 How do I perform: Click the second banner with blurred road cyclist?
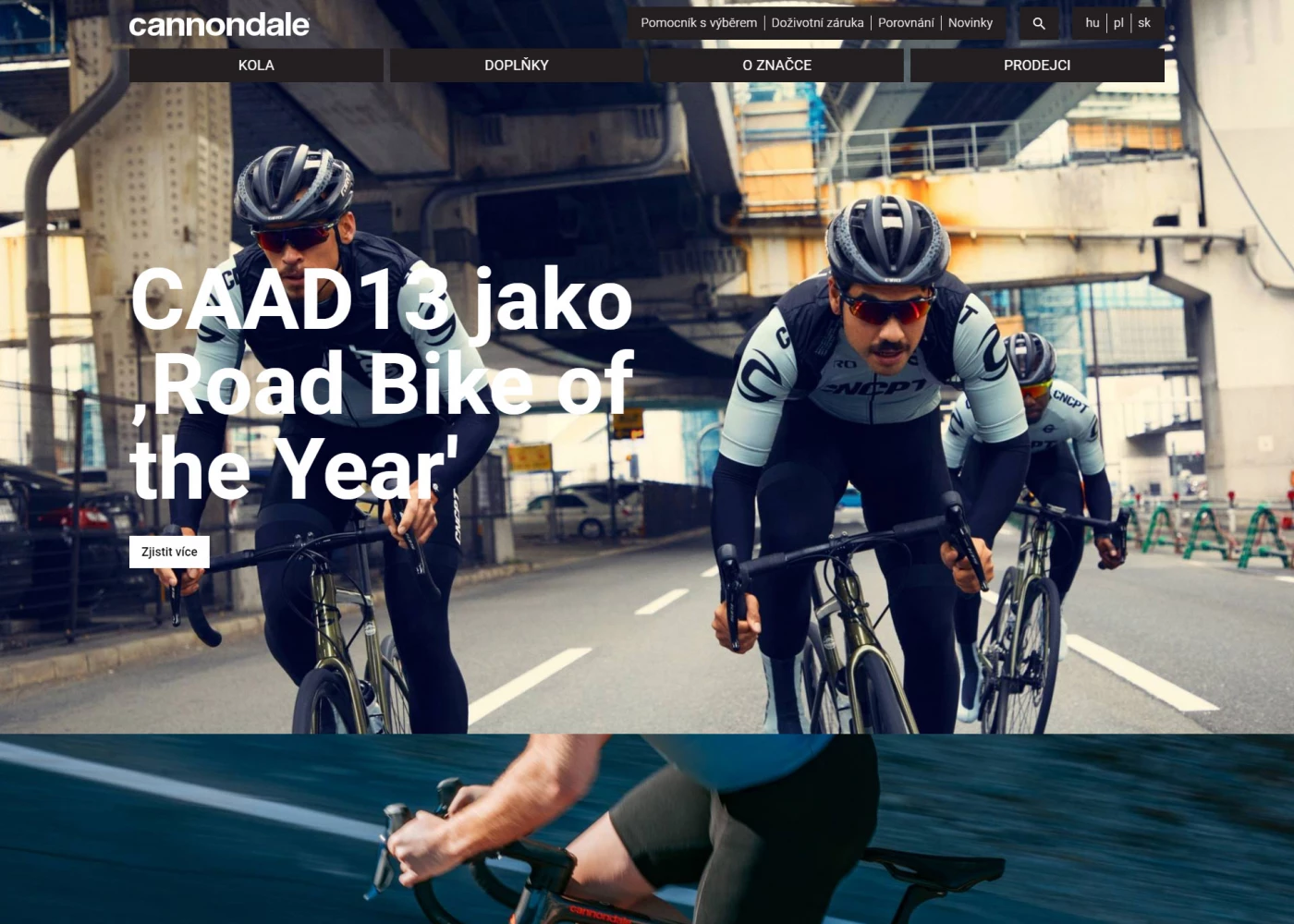point(647,829)
